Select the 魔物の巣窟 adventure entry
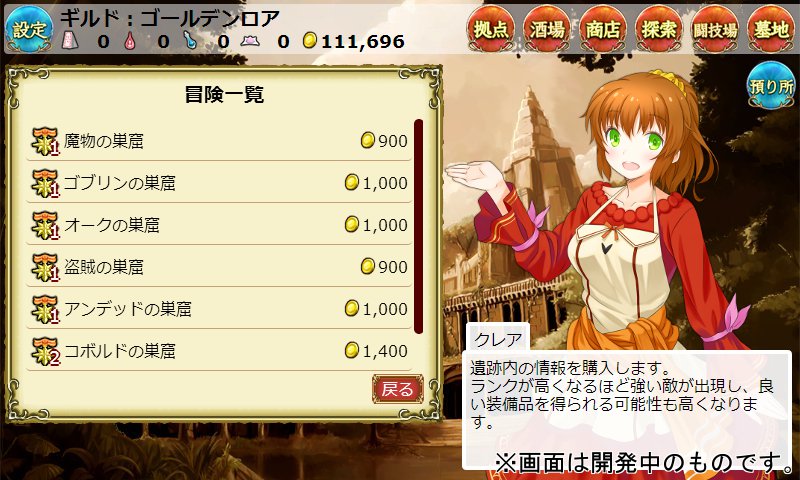The height and width of the screenshot is (480, 800). point(219,141)
